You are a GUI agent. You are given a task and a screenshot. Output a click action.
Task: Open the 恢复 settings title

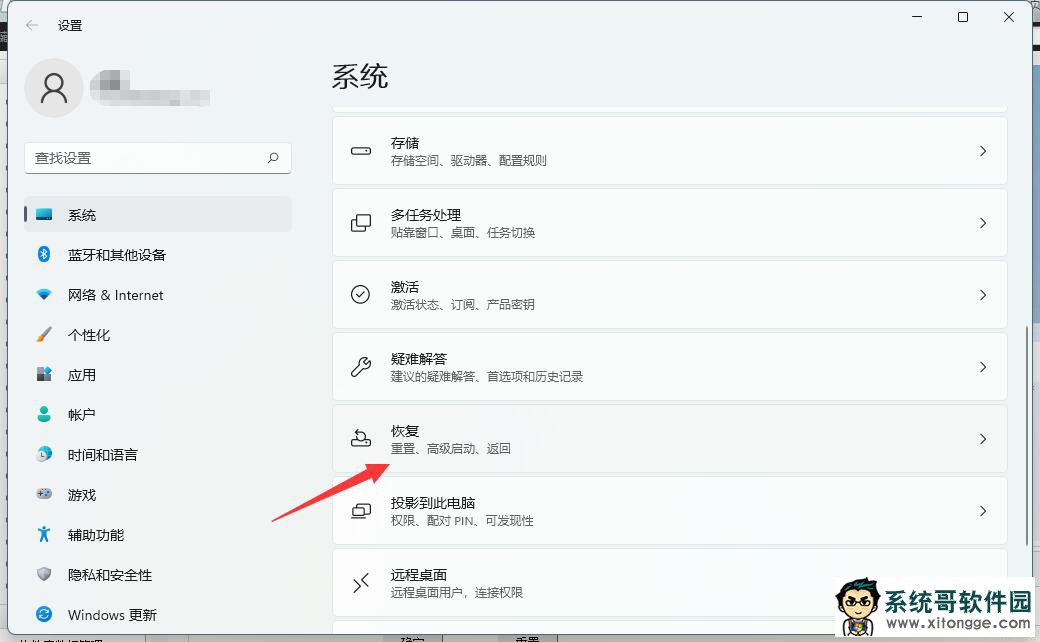click(405, 430)
